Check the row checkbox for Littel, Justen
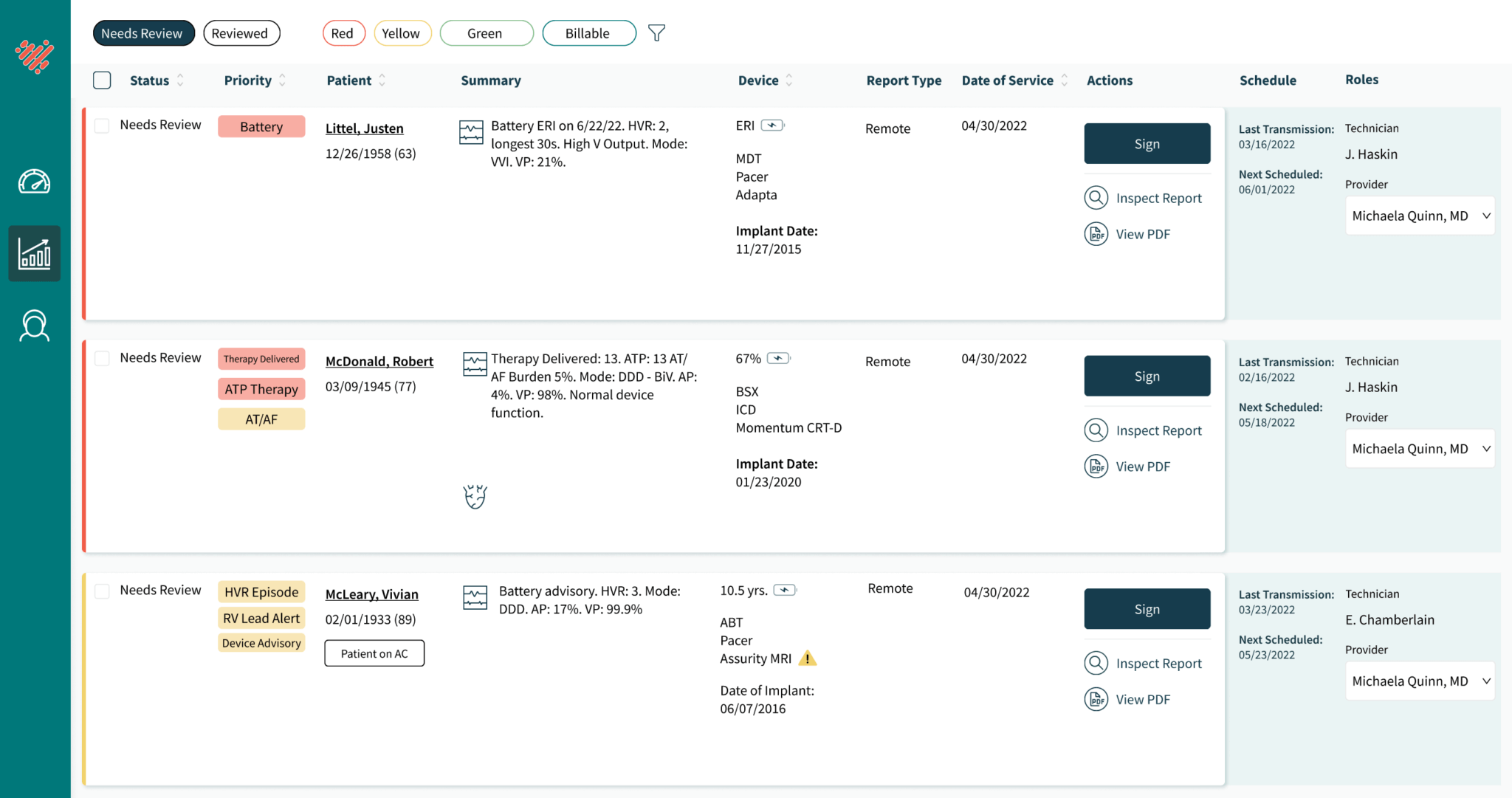The image size is (1512, 798). point(102,125)
